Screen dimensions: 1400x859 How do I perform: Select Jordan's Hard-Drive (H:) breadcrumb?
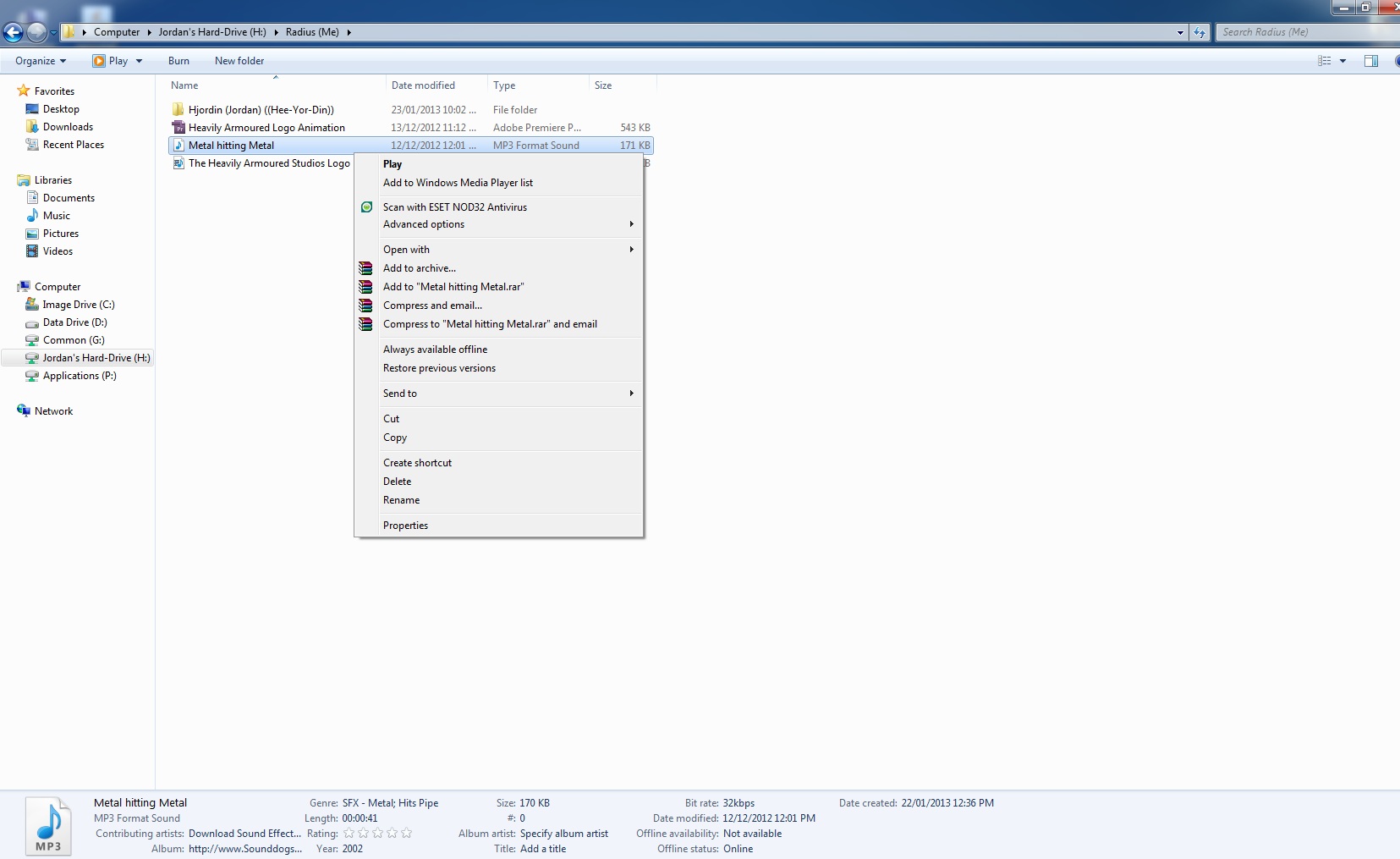coord(212,32)
